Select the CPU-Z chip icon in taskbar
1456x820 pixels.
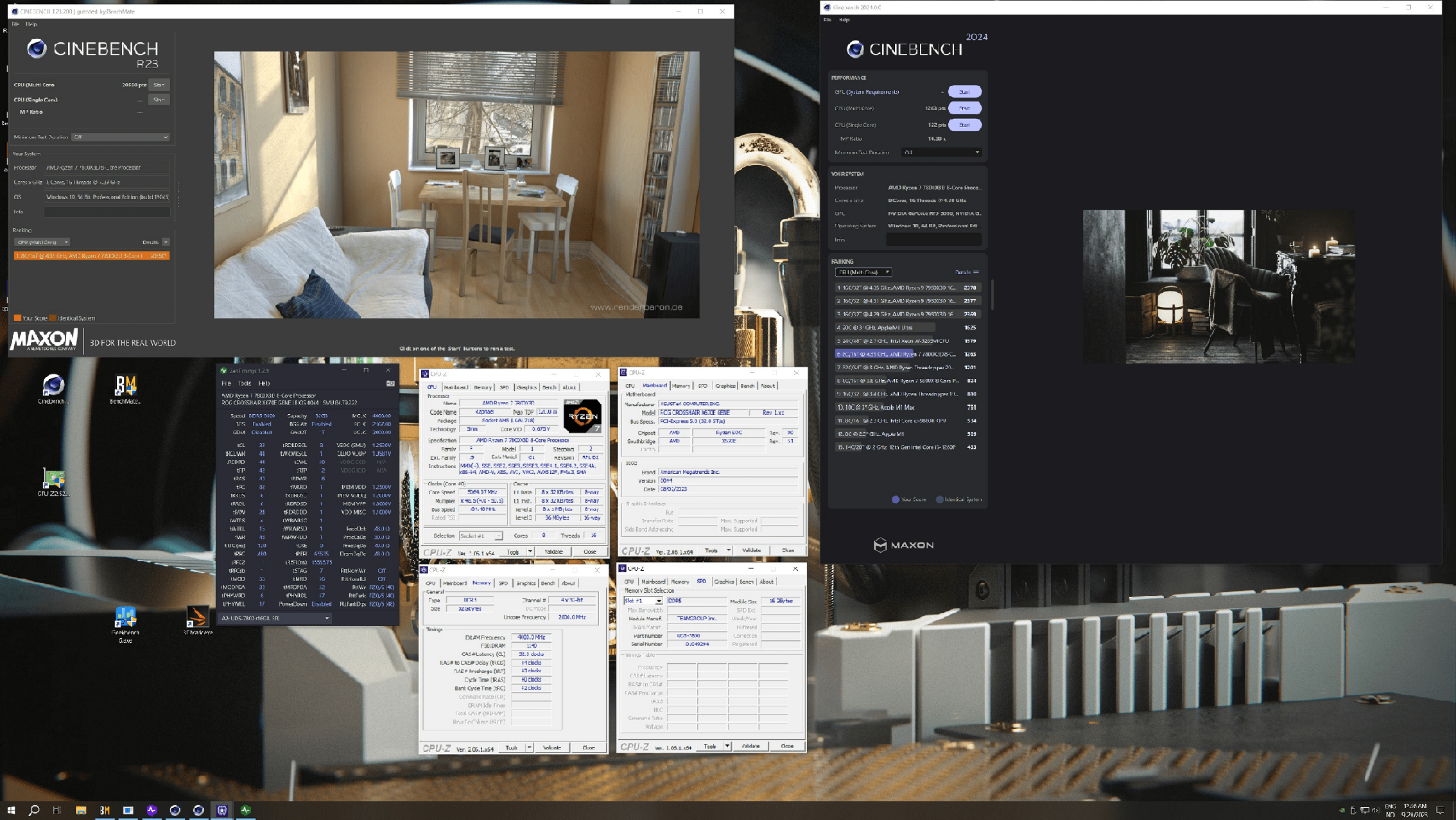pos(222,810)
